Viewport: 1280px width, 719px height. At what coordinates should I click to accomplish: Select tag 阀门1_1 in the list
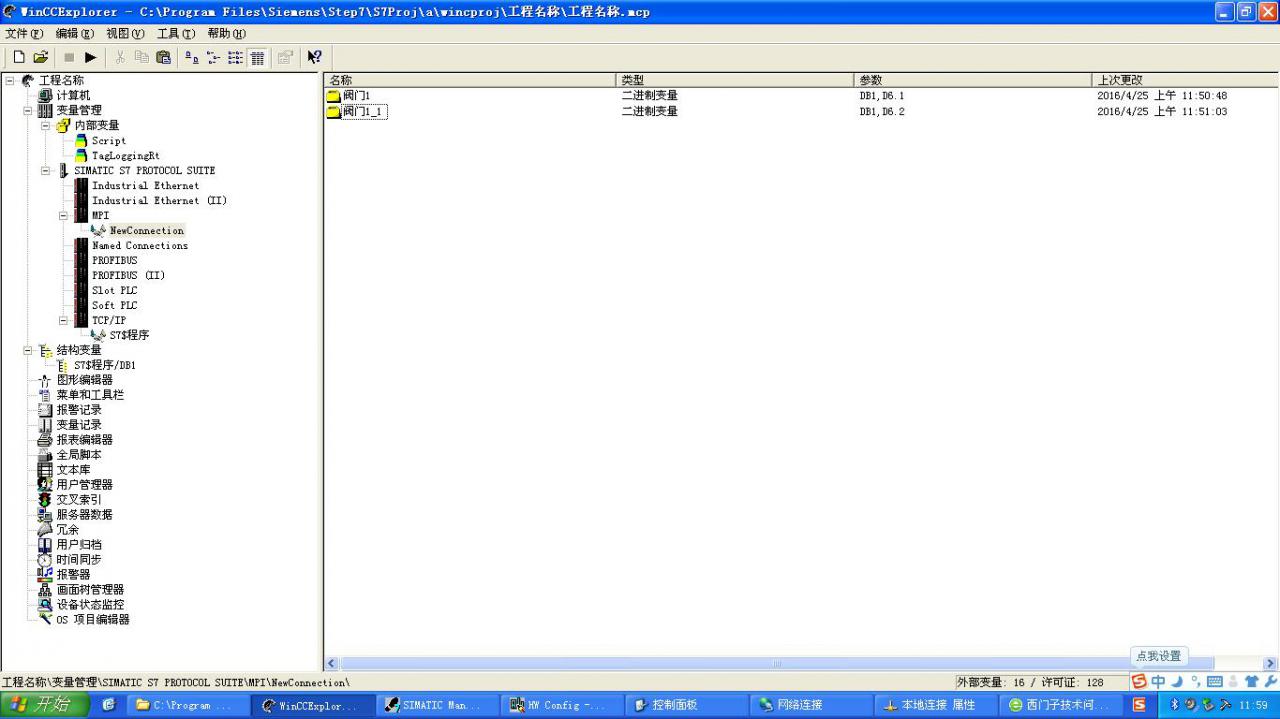coord(364,112)
